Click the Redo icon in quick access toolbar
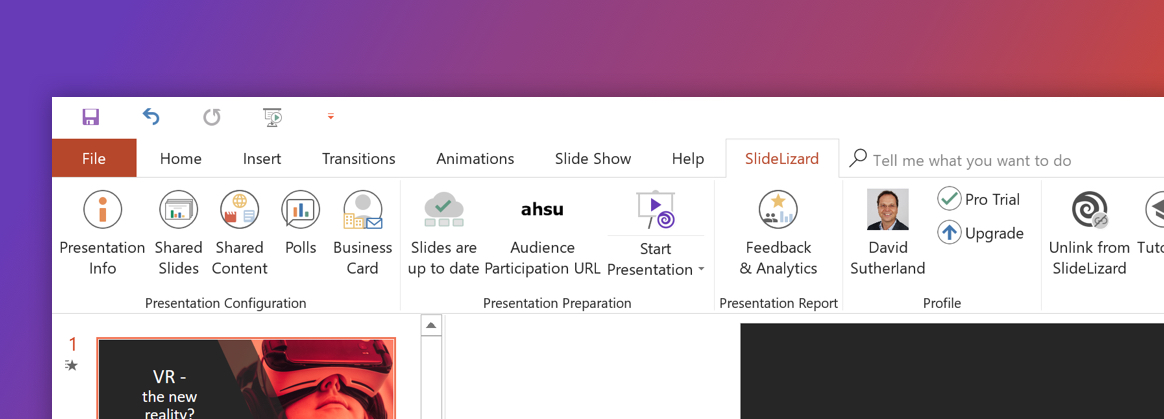 (212, 117)
